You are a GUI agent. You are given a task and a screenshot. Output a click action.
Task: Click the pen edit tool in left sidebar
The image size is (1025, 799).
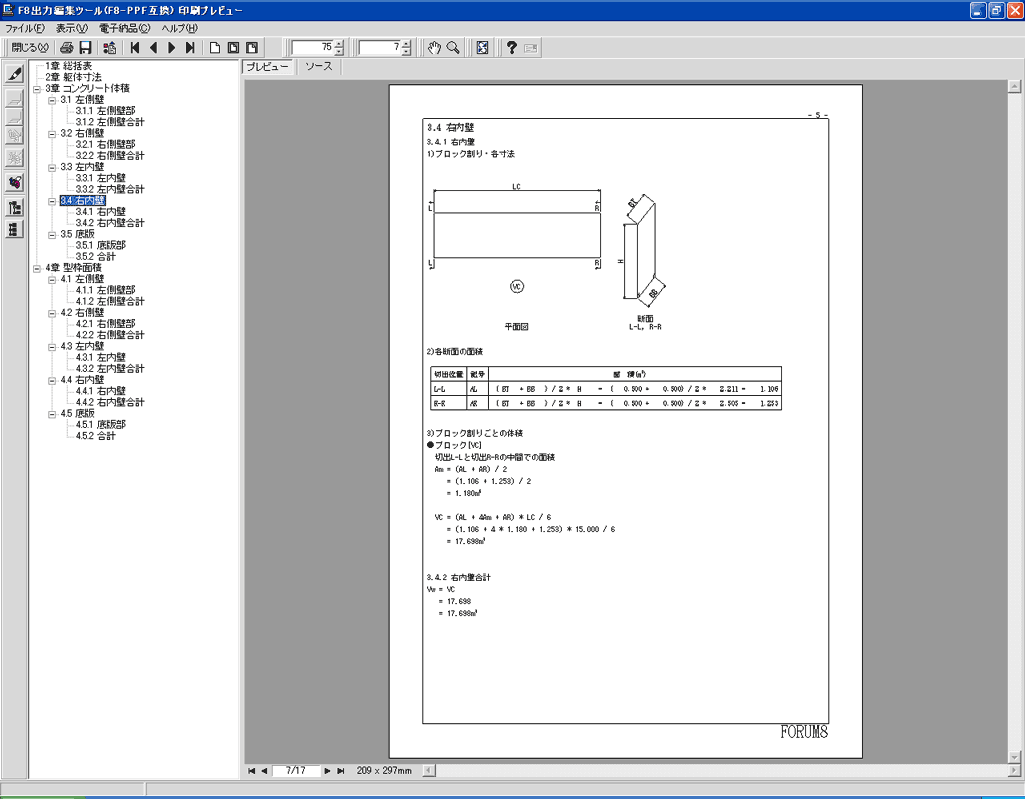14,73
